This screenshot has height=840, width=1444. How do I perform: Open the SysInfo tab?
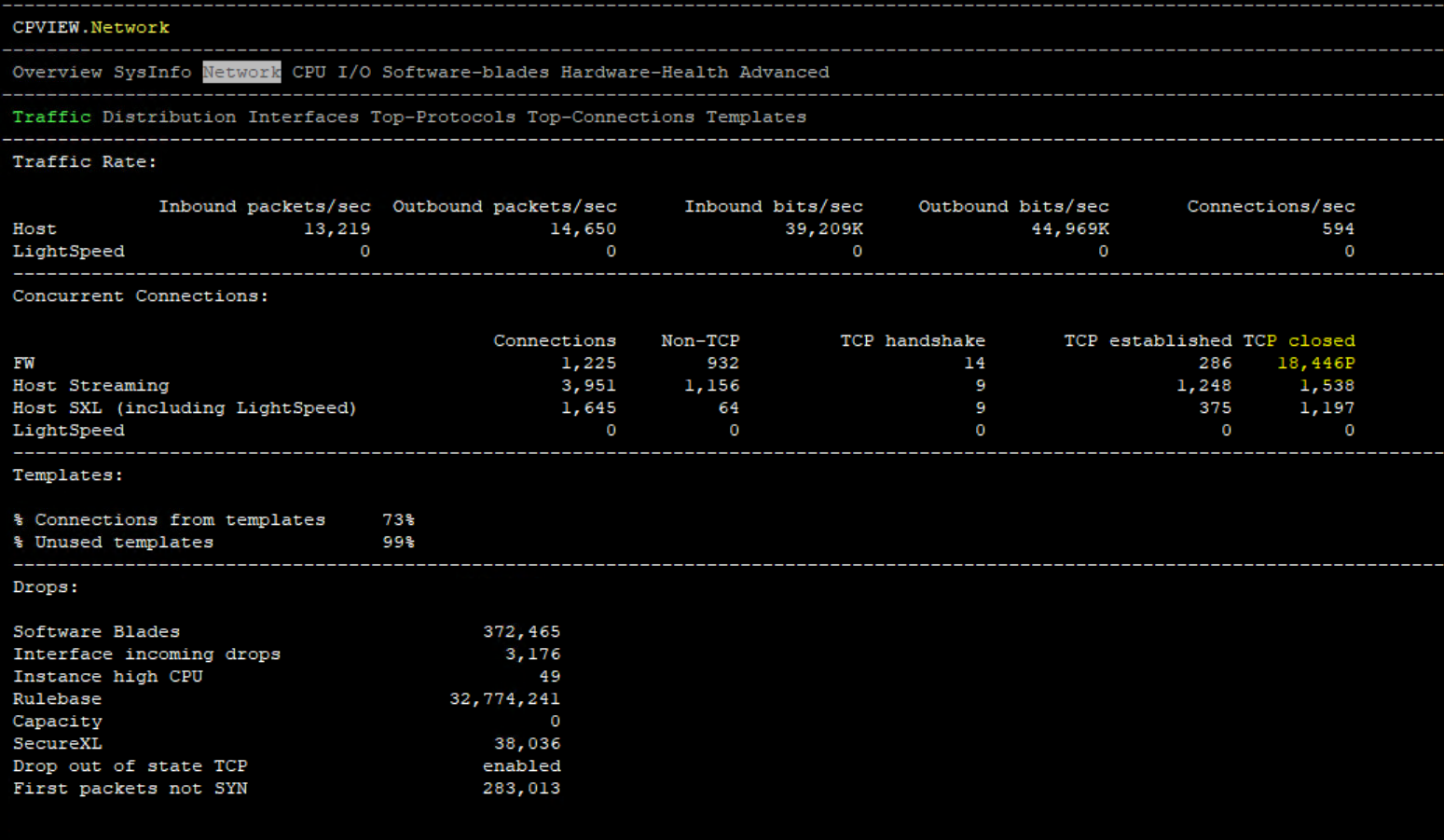(x=152, y=72)
